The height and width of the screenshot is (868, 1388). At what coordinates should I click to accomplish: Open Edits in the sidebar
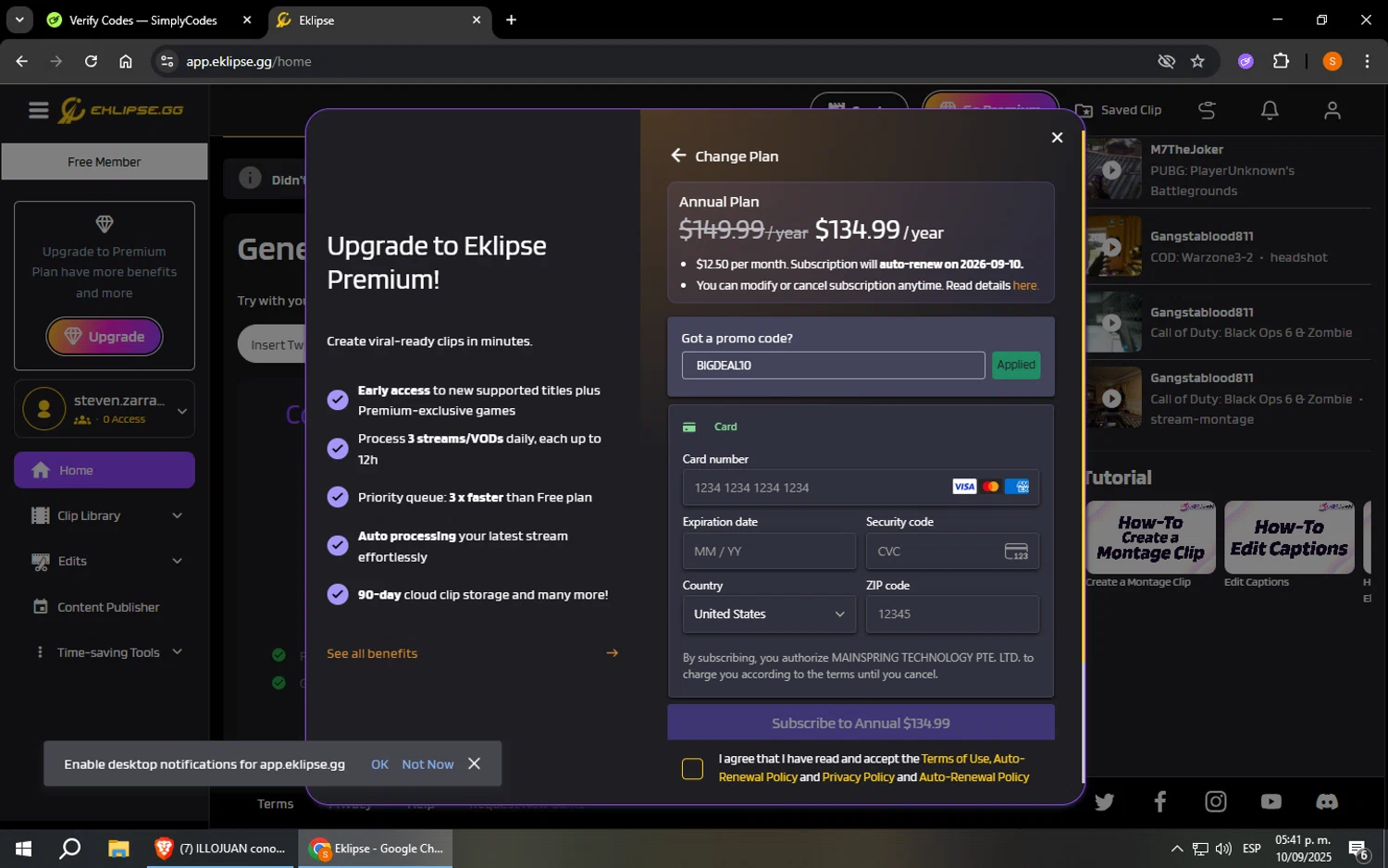tap(72, 561)
